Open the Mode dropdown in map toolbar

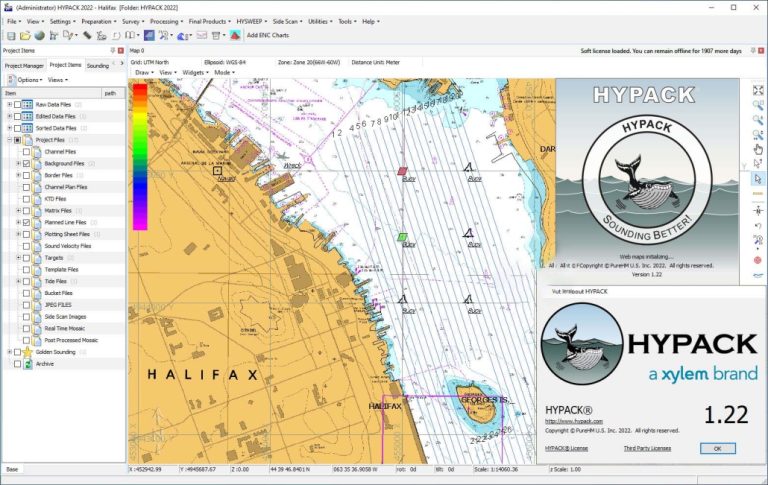224,73
